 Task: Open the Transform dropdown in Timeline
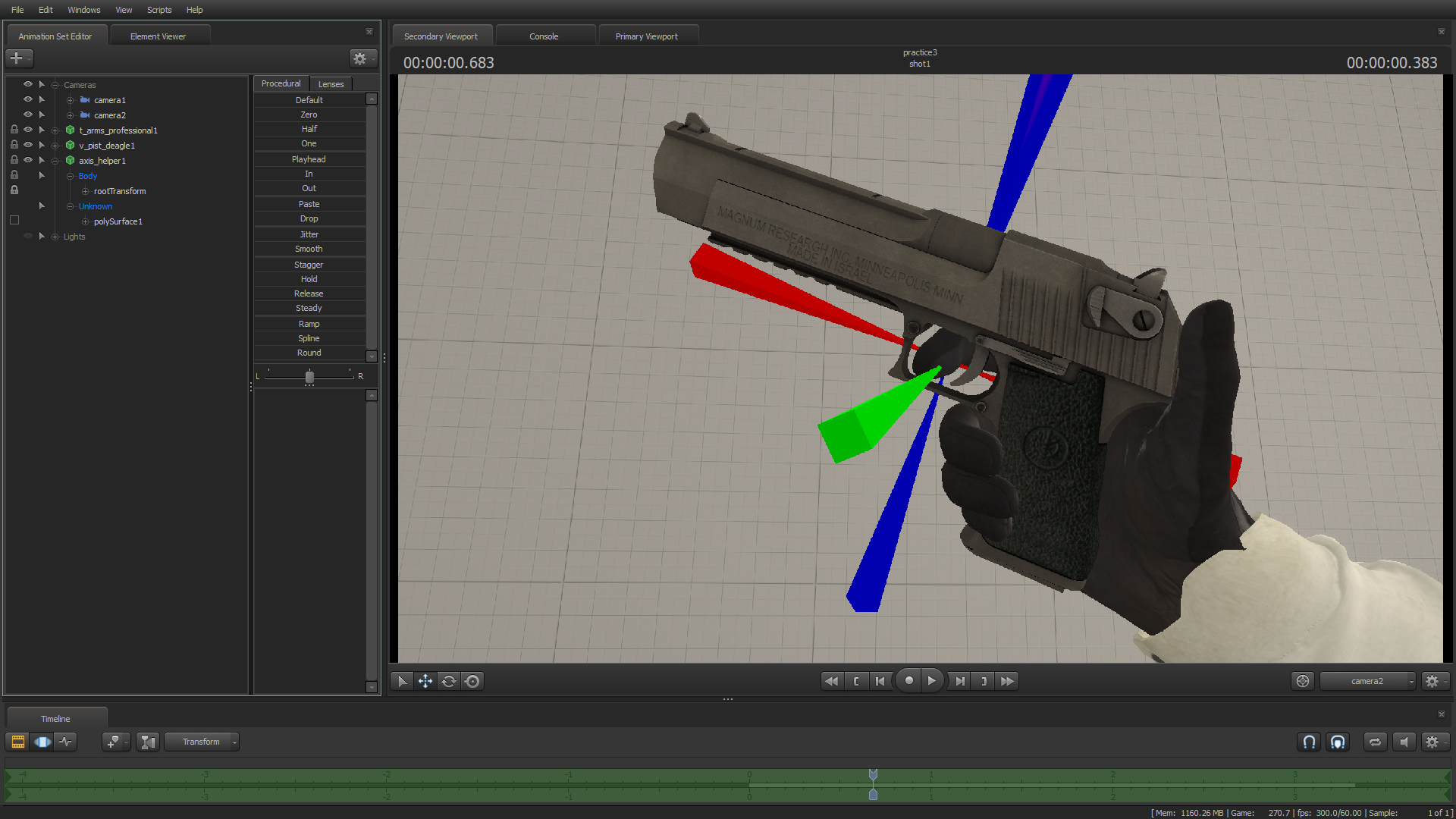[x=202, y=742]
